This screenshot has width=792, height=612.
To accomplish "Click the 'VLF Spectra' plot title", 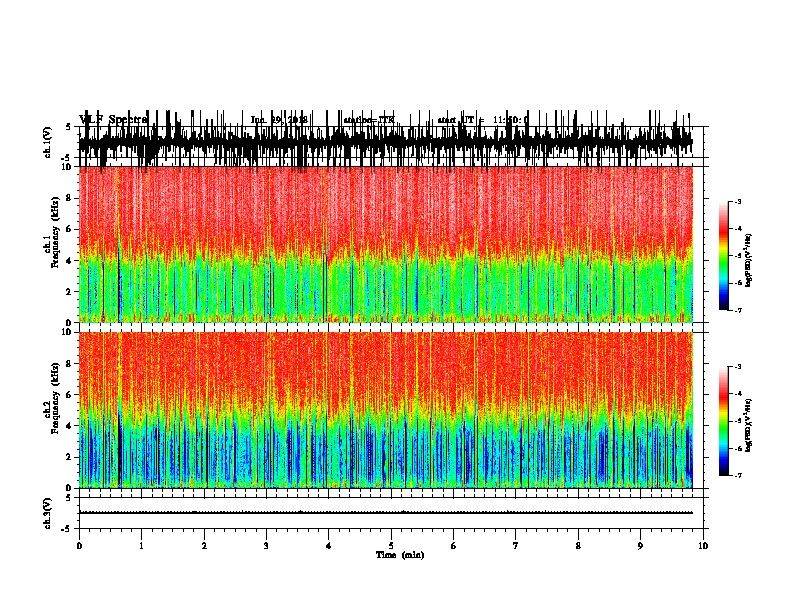I will point(113,119).
